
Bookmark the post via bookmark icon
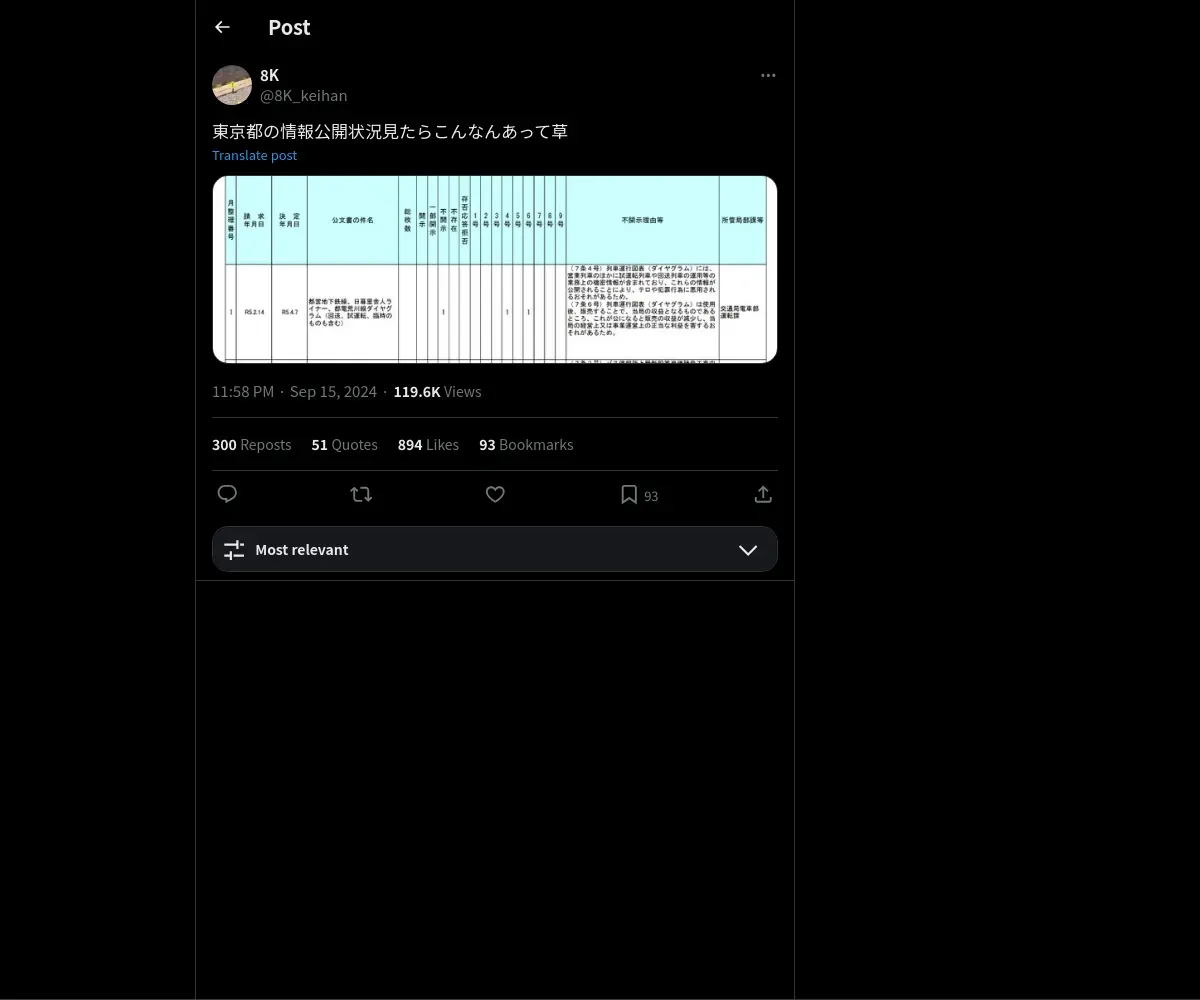[629, 494]
